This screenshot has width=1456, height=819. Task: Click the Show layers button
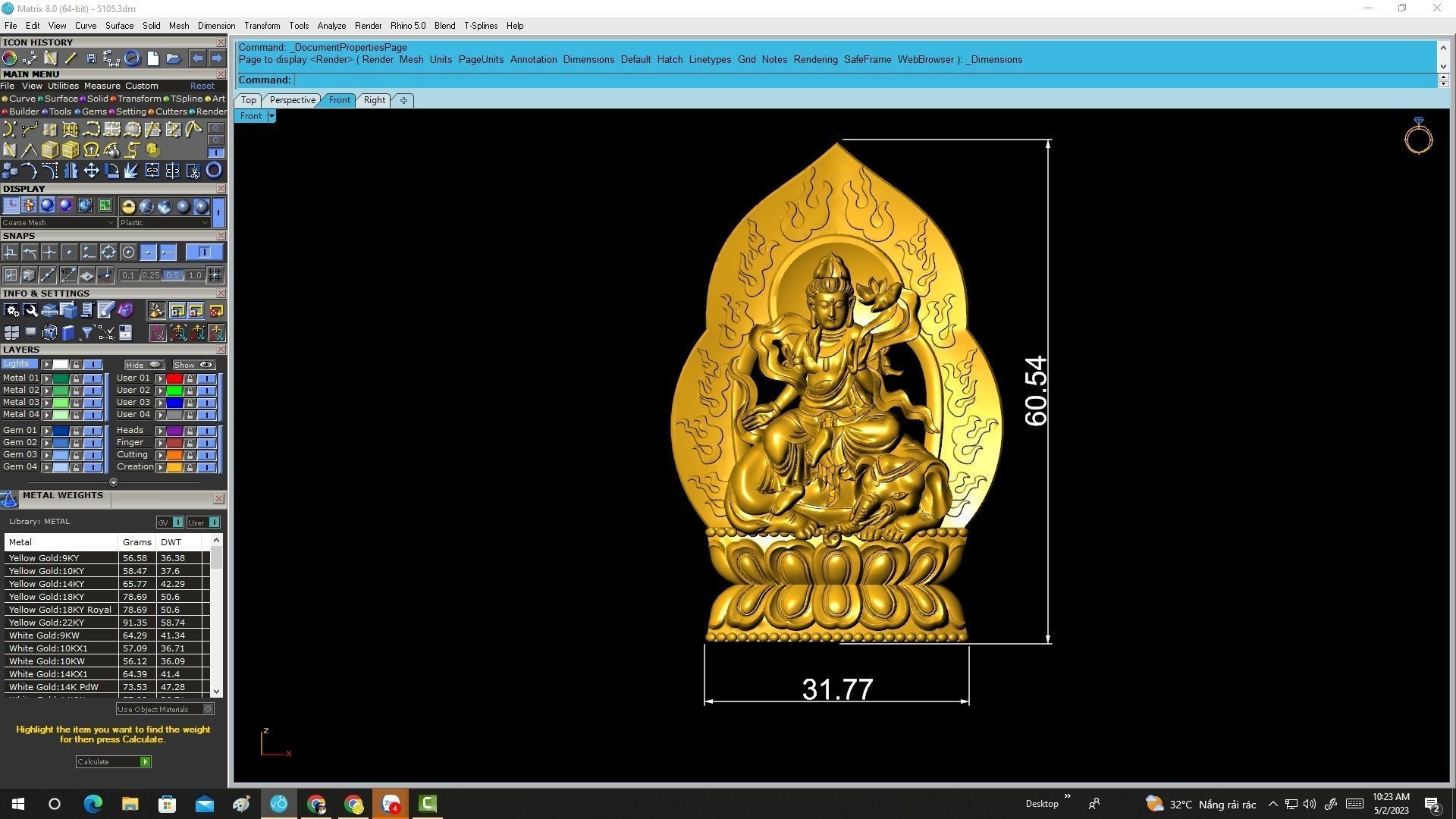tap(194, 365)
